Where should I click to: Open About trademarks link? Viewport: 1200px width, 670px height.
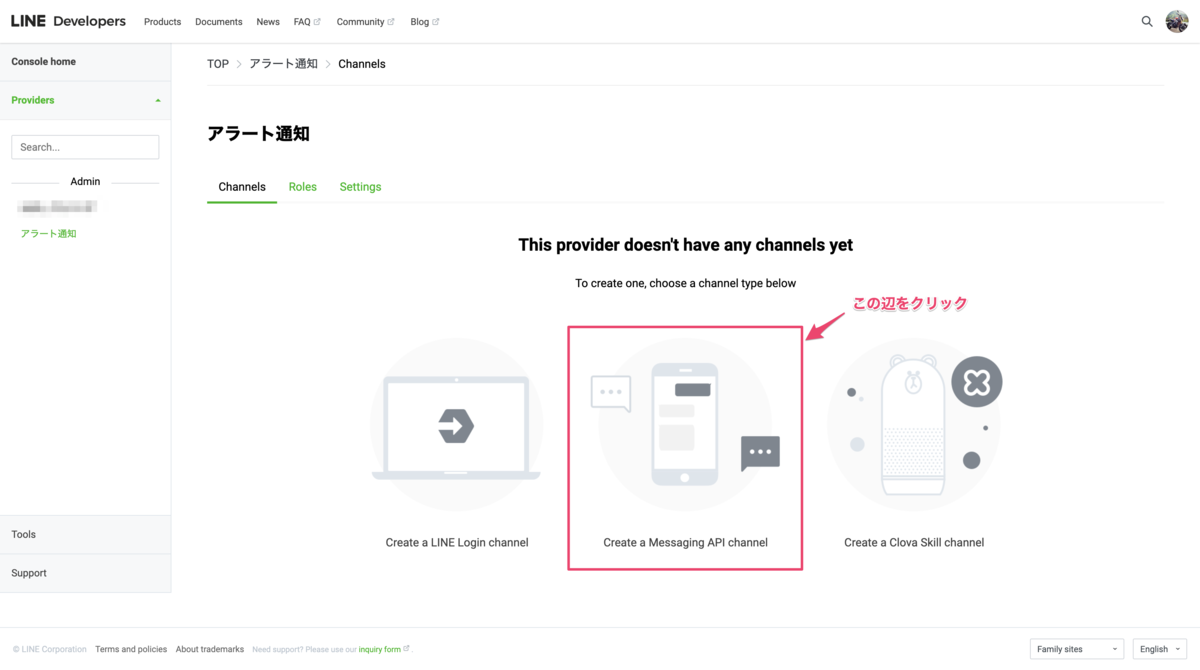pyautogui.click(x=210, y=650)
